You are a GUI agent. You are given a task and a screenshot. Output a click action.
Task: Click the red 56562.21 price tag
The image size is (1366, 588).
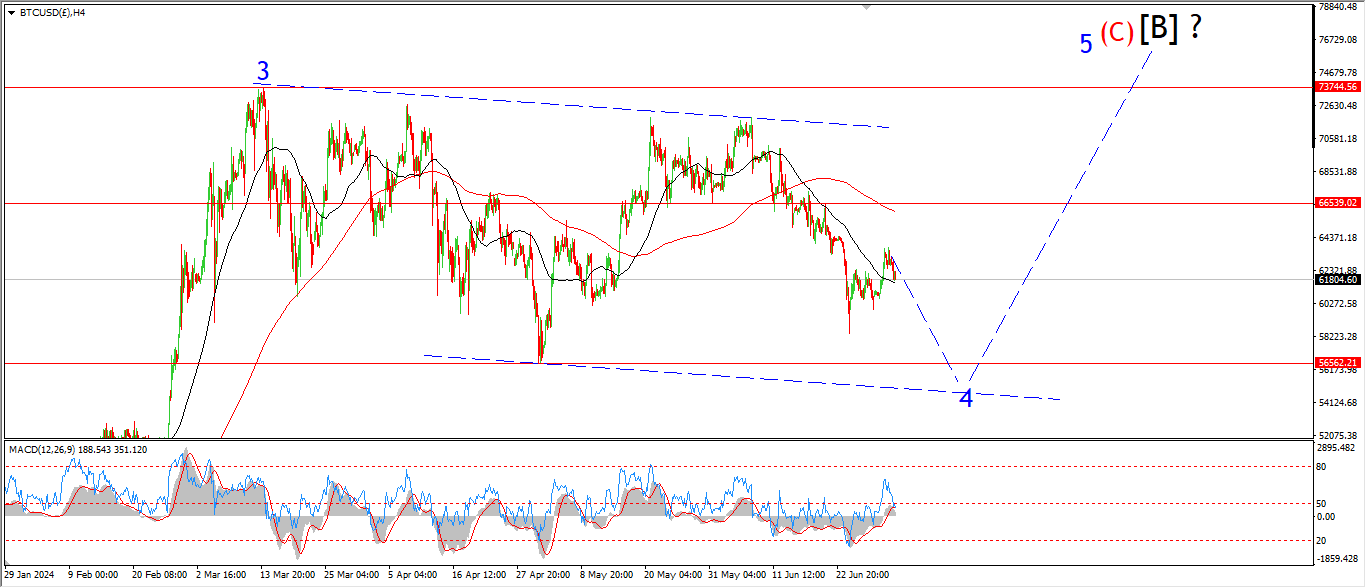(x=1336, y=363)
